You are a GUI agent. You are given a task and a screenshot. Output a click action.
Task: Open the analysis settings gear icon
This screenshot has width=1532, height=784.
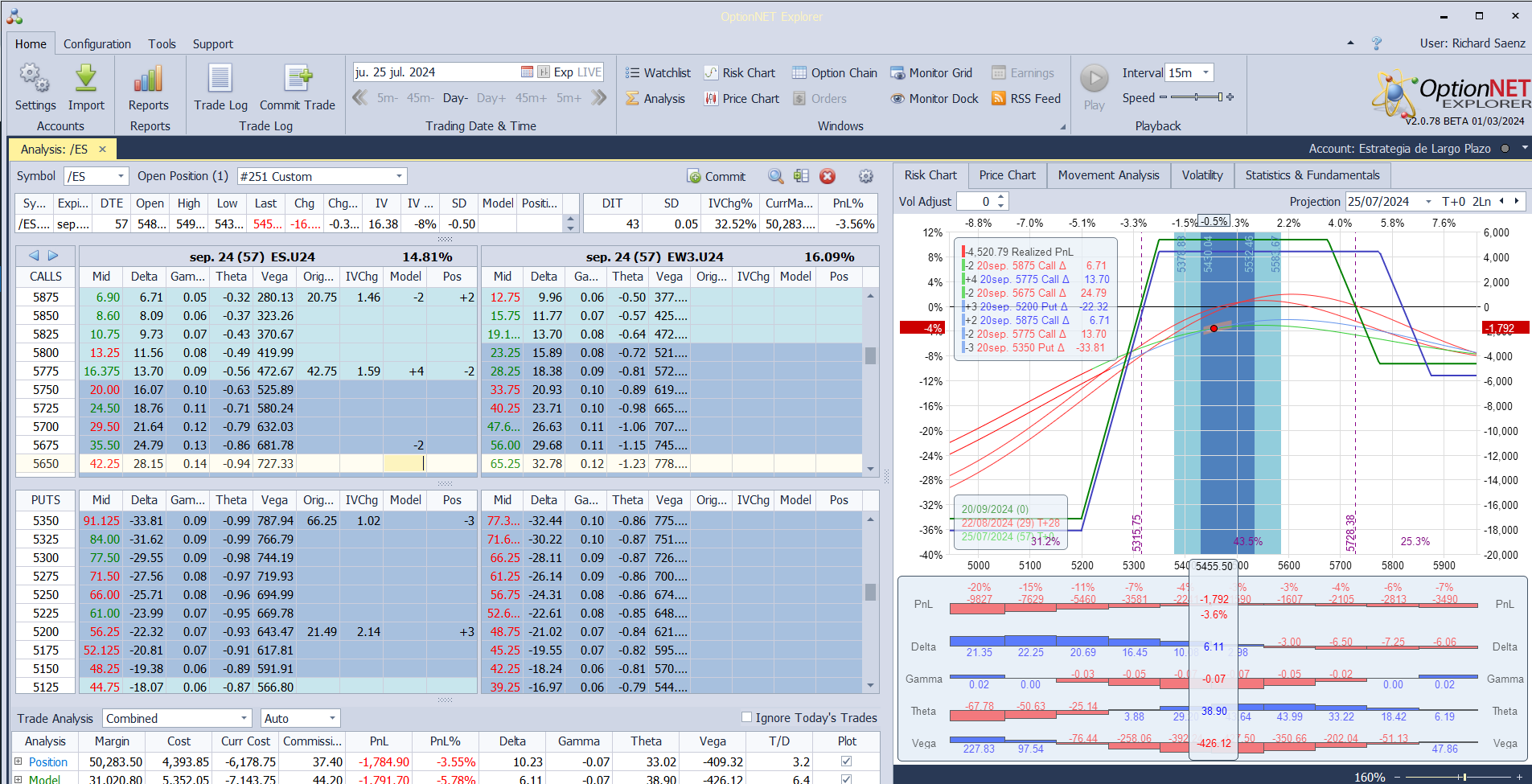[865, 176]
